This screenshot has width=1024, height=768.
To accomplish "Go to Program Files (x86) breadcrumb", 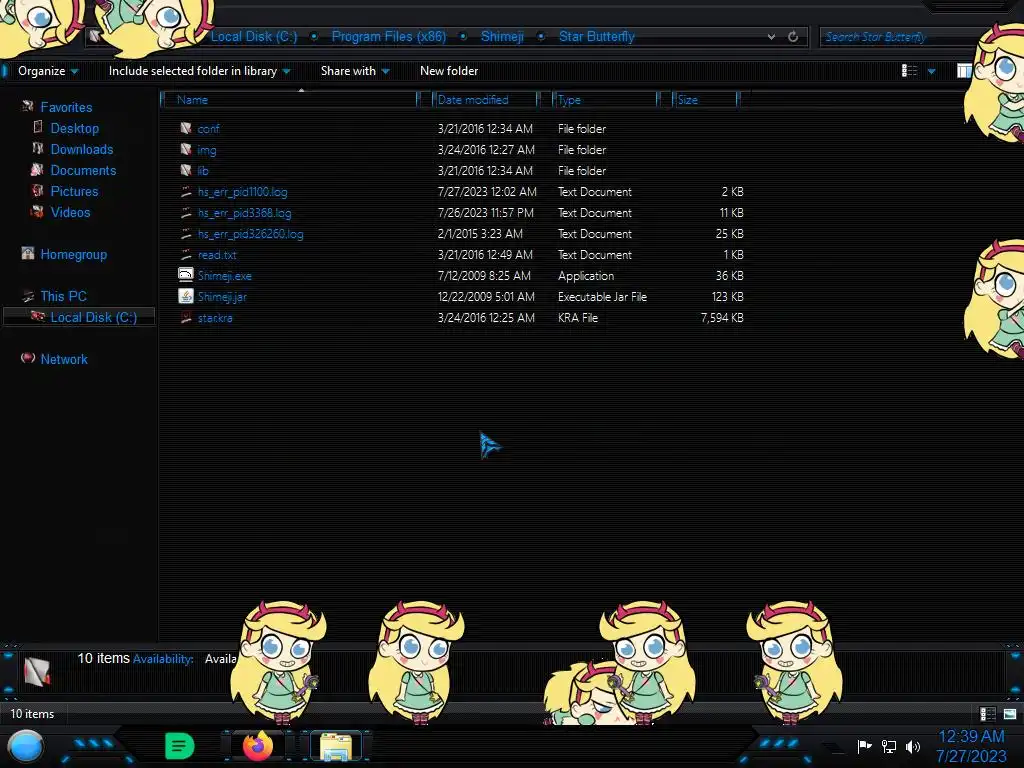I will click(x=389, y=37).
